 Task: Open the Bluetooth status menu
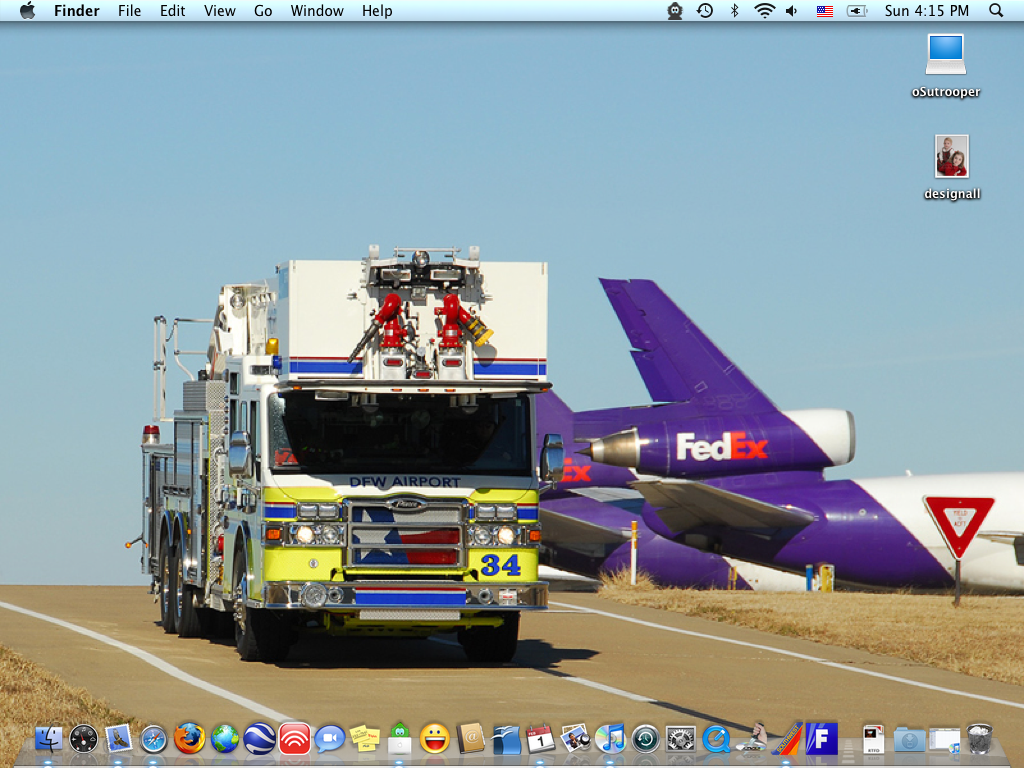[x=734, y=10]
